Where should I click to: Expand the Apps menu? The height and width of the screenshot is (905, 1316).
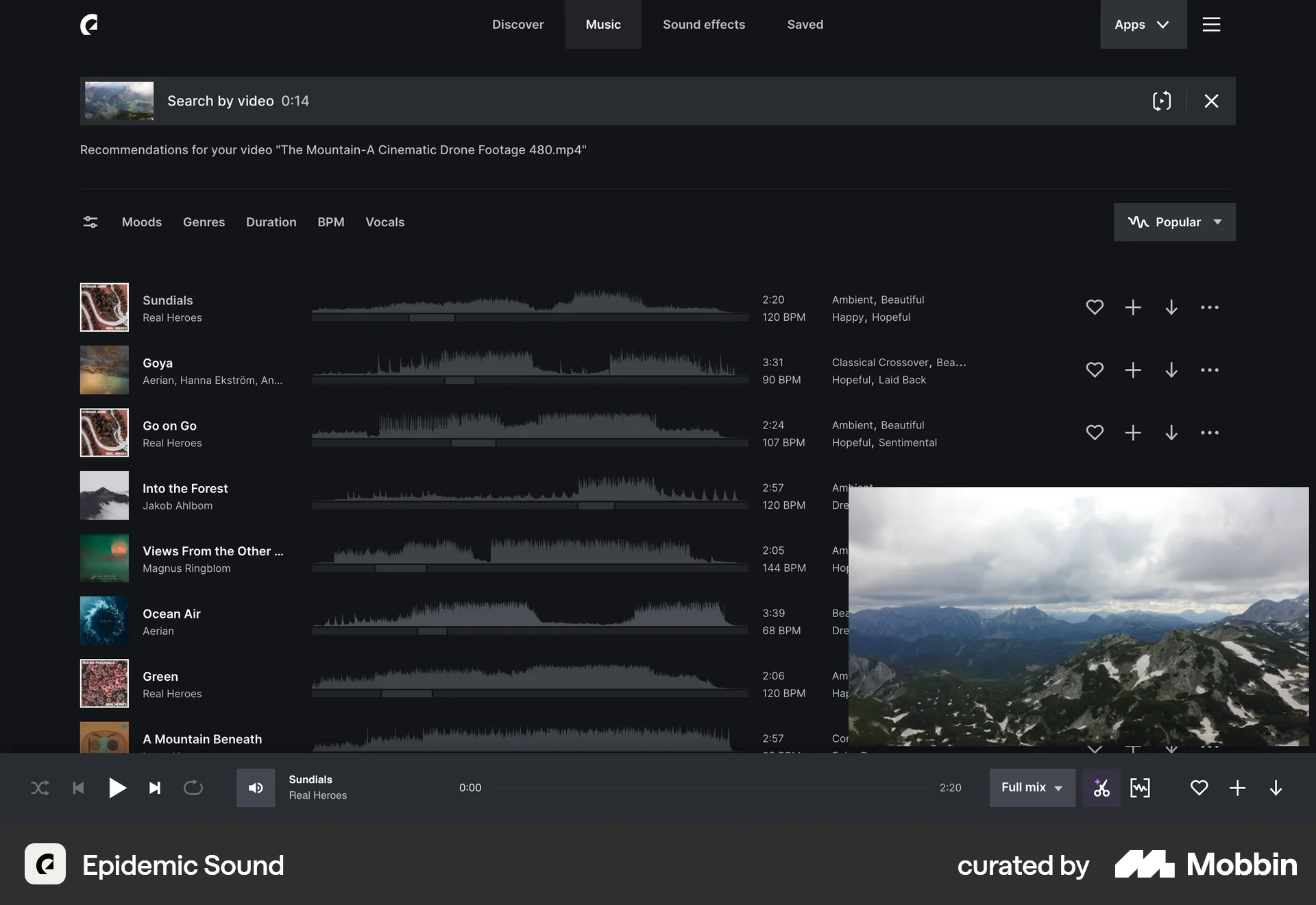coord(1143,24)
